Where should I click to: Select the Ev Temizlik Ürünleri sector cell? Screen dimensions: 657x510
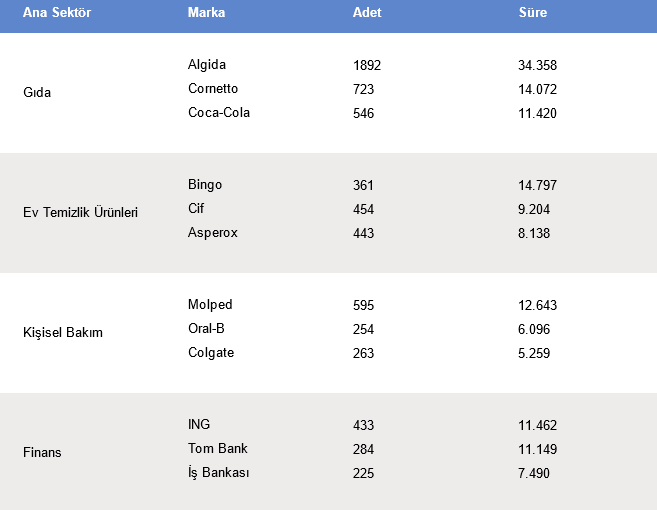80,212
